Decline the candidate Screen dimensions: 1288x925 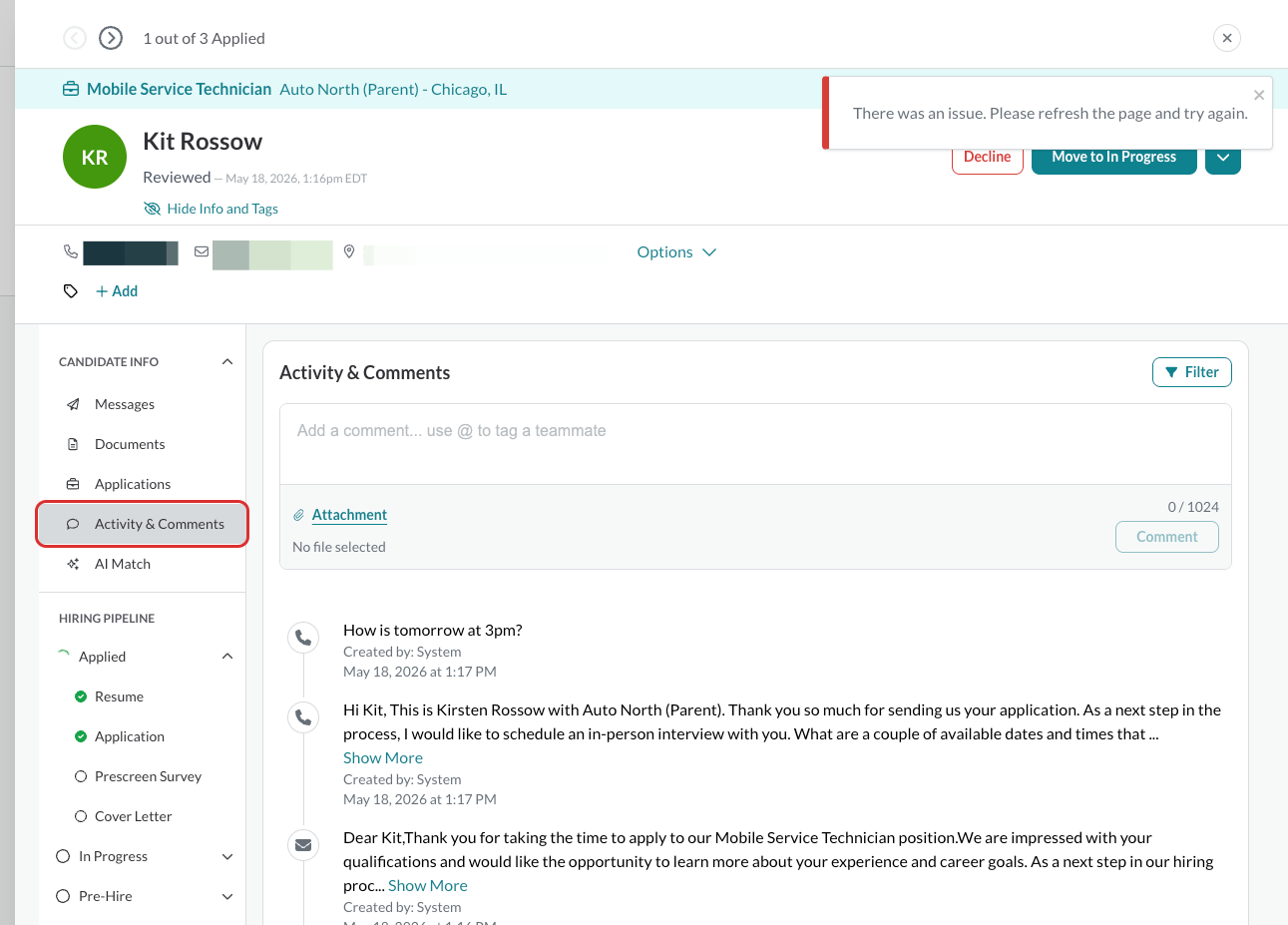(988, 158)
